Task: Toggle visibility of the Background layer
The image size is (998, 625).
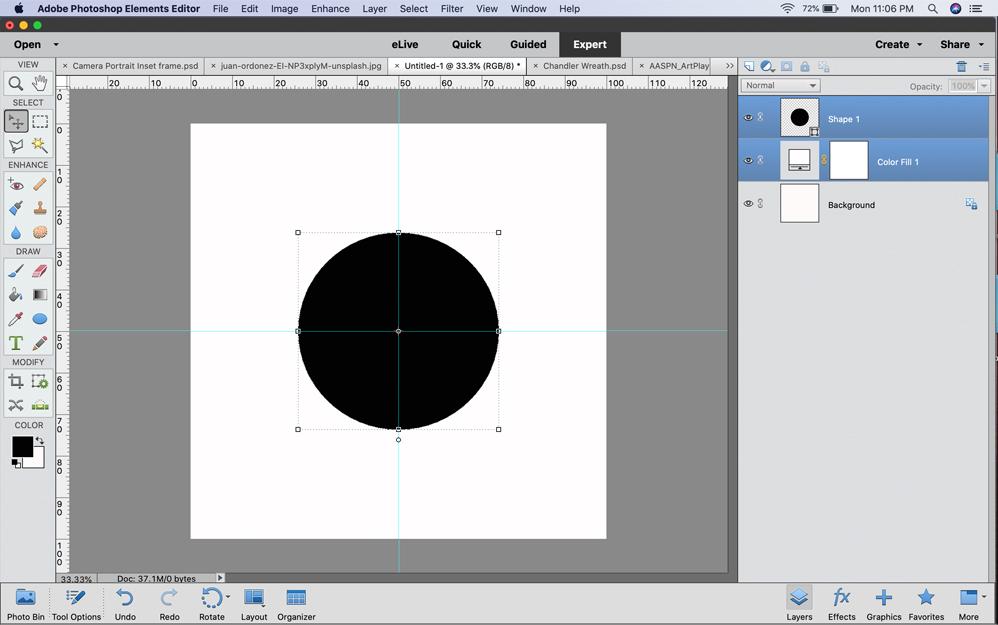Action: pyautogui.click(x=748, y=204)
